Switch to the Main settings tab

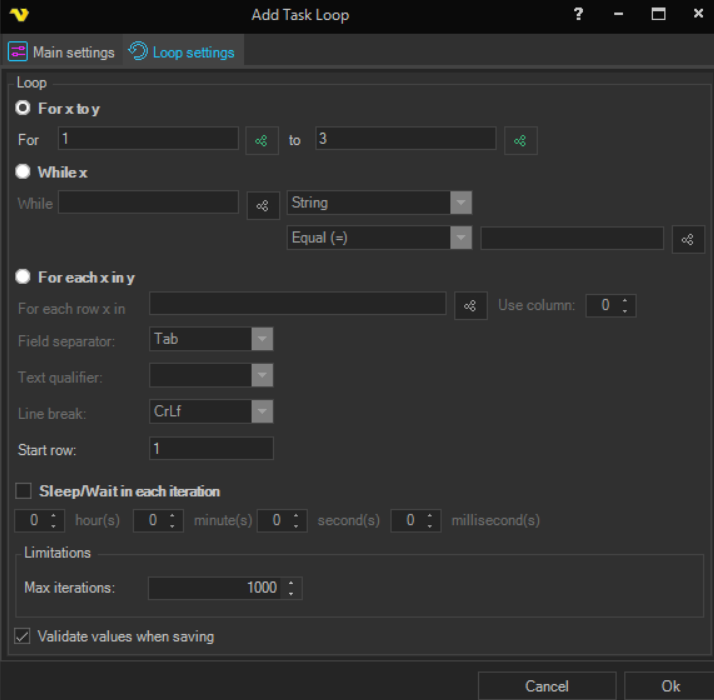pyautogui.click(x=62, y=52)
